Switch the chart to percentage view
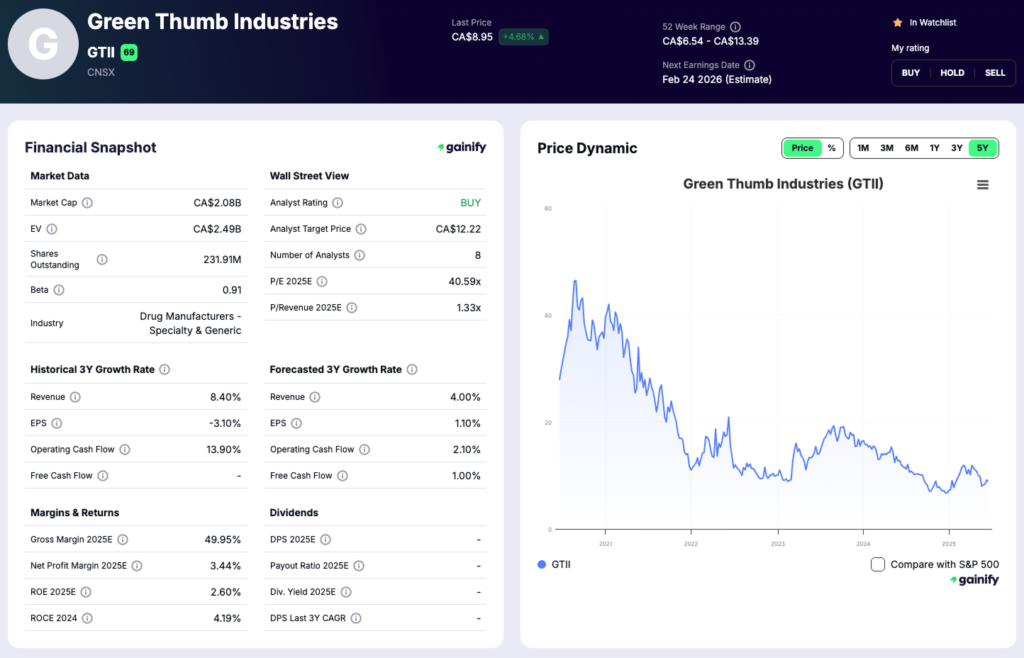 coord(831,147)
